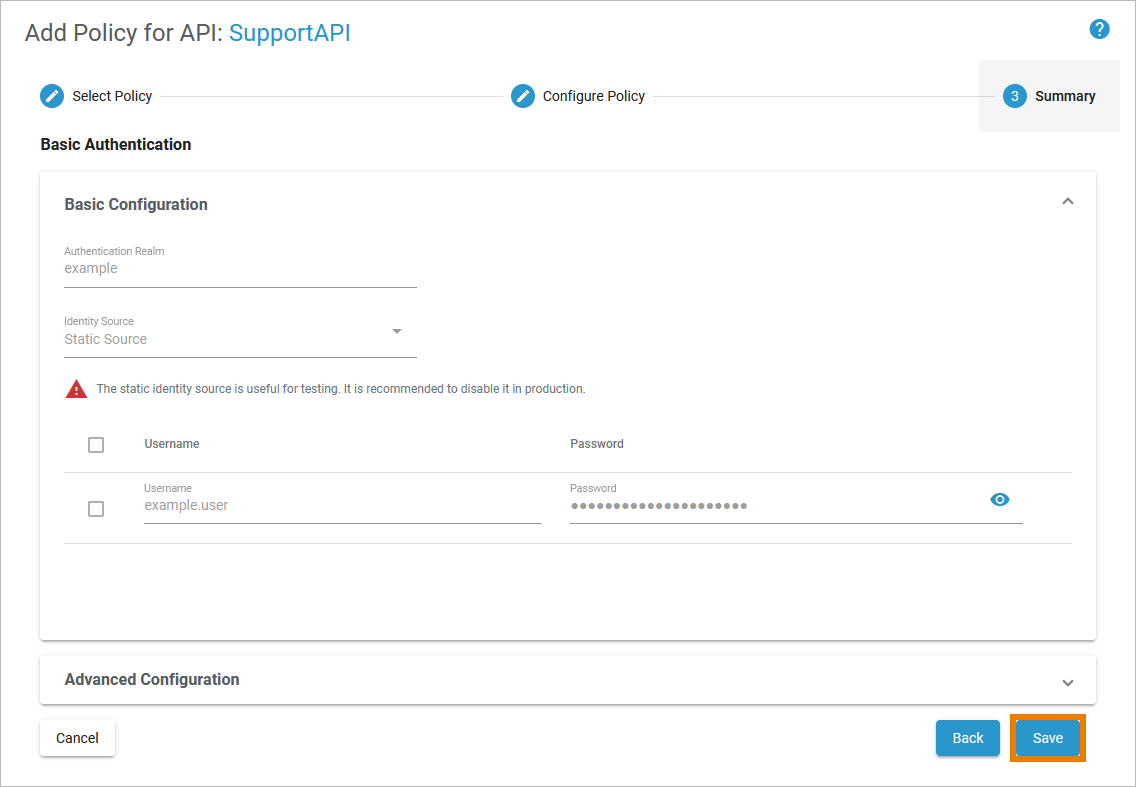The height and width of the screenshot is (787, 1136).
Task: Go to the Select Policy step
Action: 112,96
